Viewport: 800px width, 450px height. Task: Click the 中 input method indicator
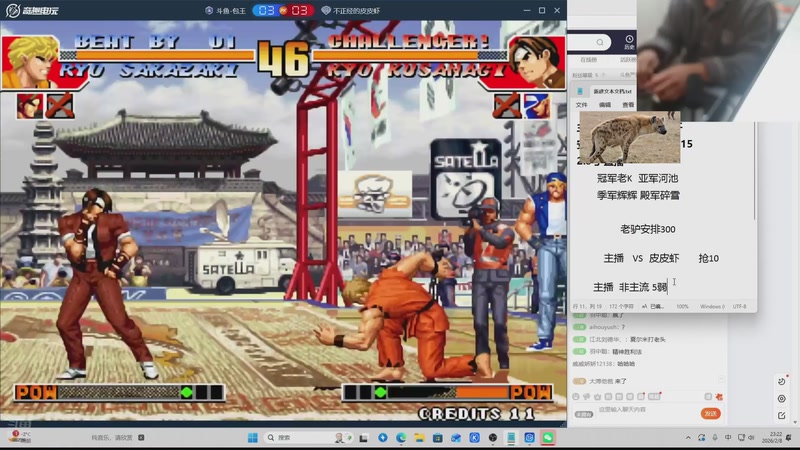(x=728, y=438)
